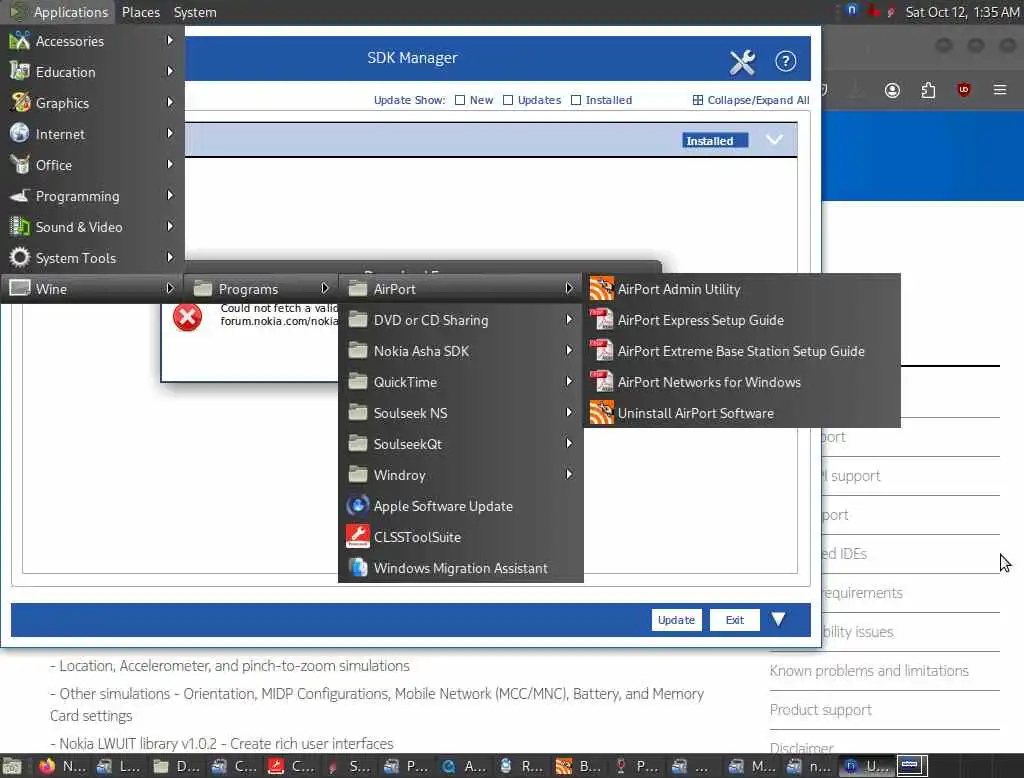The height and width of the screenshot is (778, 1024).
Task: Click the Collapse/Expand All grid icon
Action: coord(697,100)
